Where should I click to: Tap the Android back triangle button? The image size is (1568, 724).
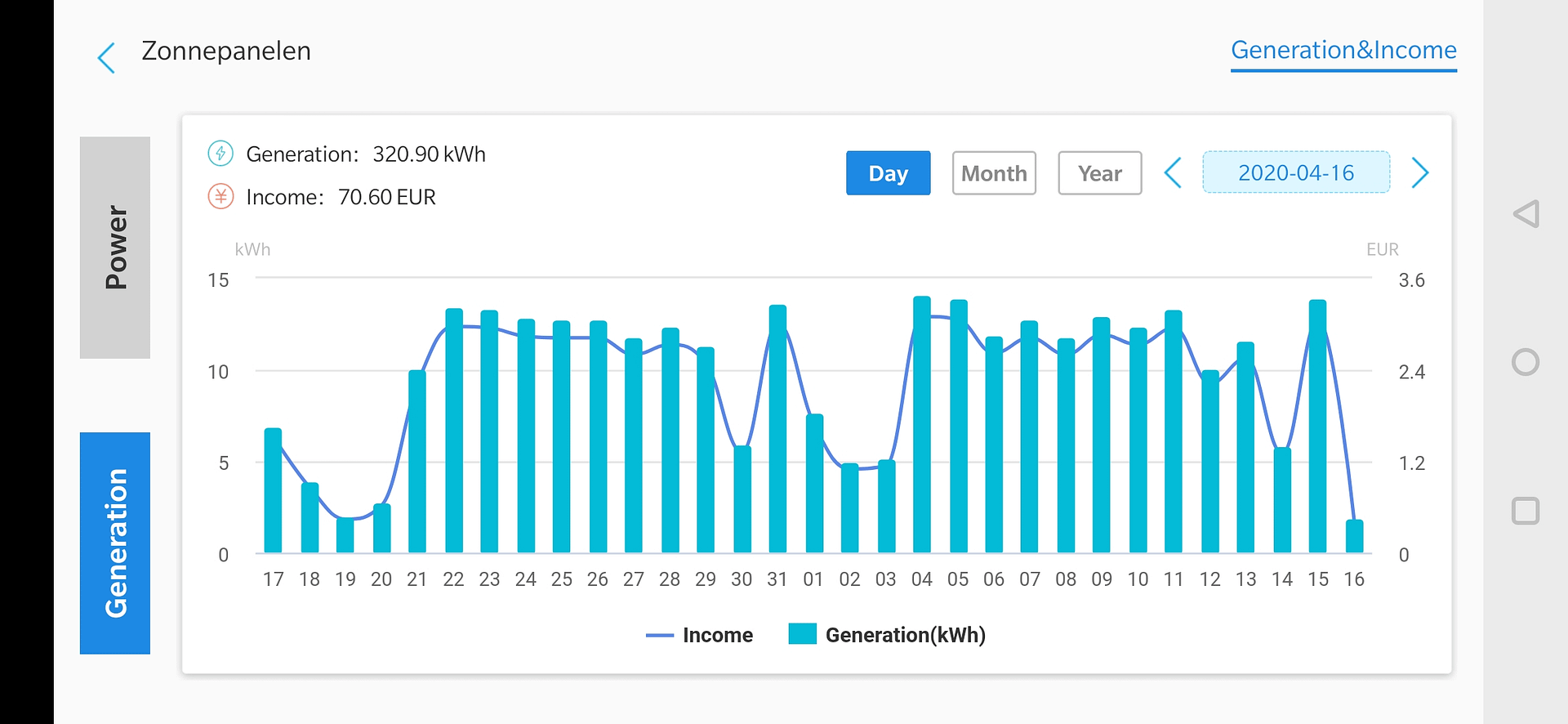1526,214
